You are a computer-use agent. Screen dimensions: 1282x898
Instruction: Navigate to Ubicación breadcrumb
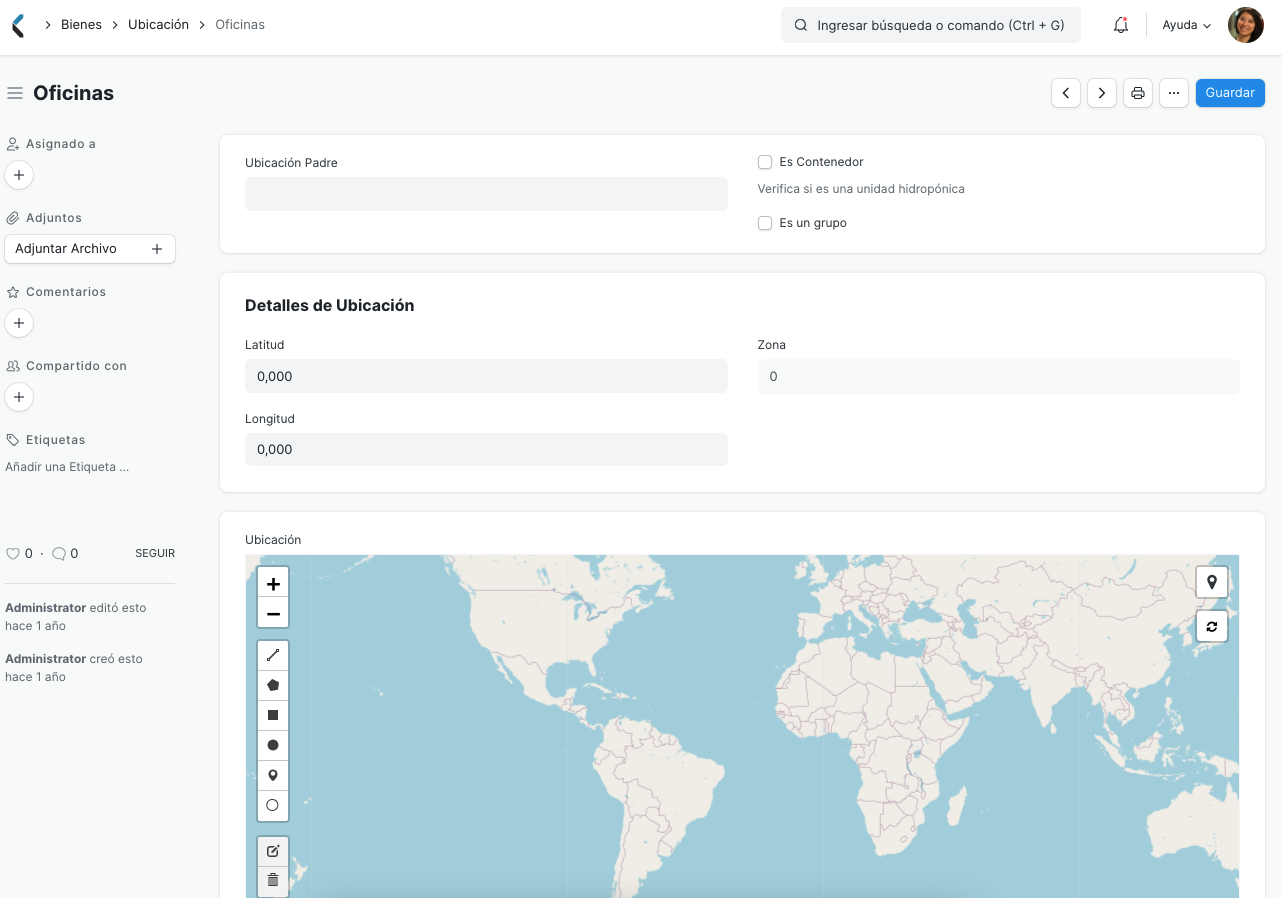coord(158,25)
